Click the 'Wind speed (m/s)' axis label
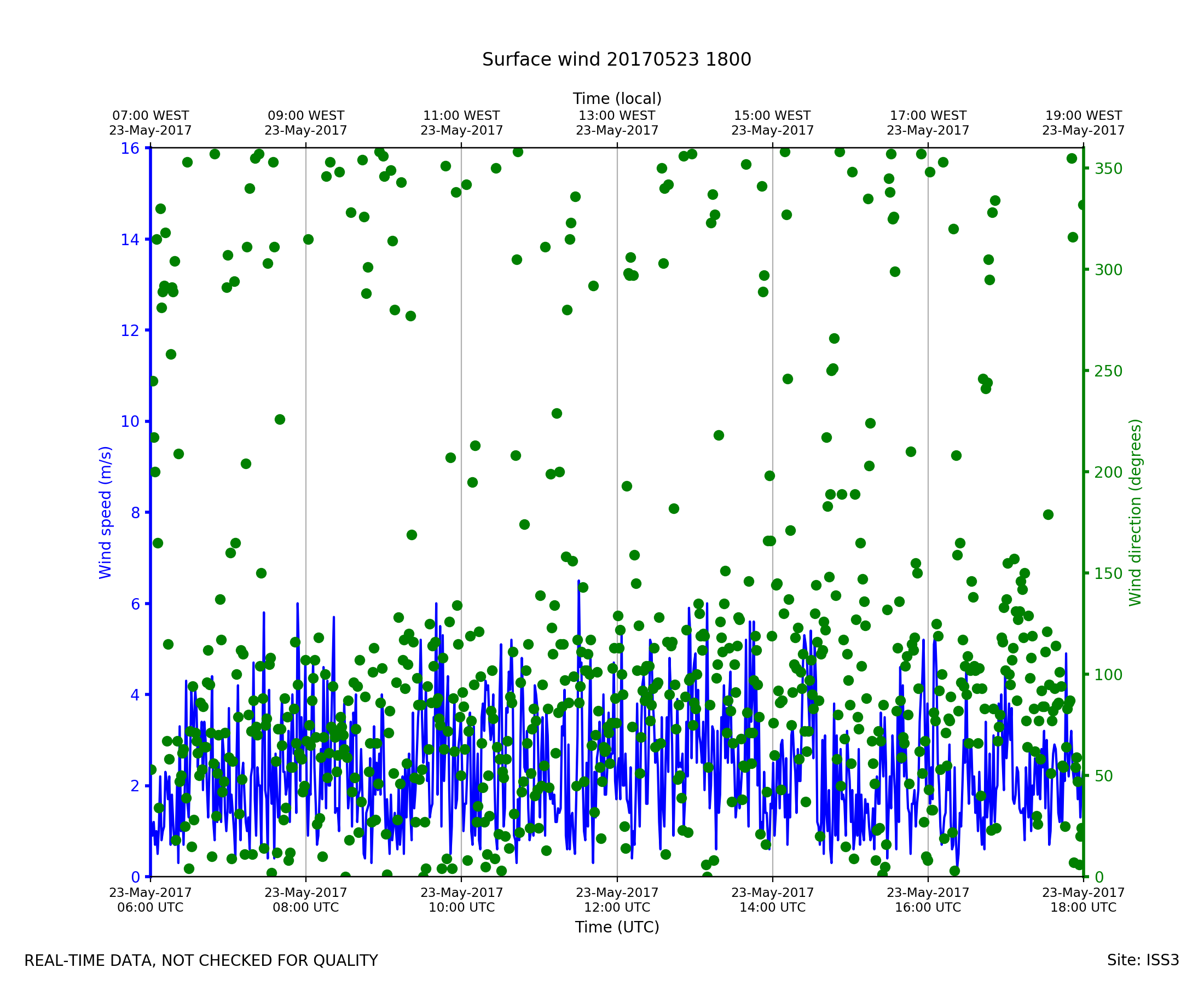1204x985 pixels. [106, 512]
